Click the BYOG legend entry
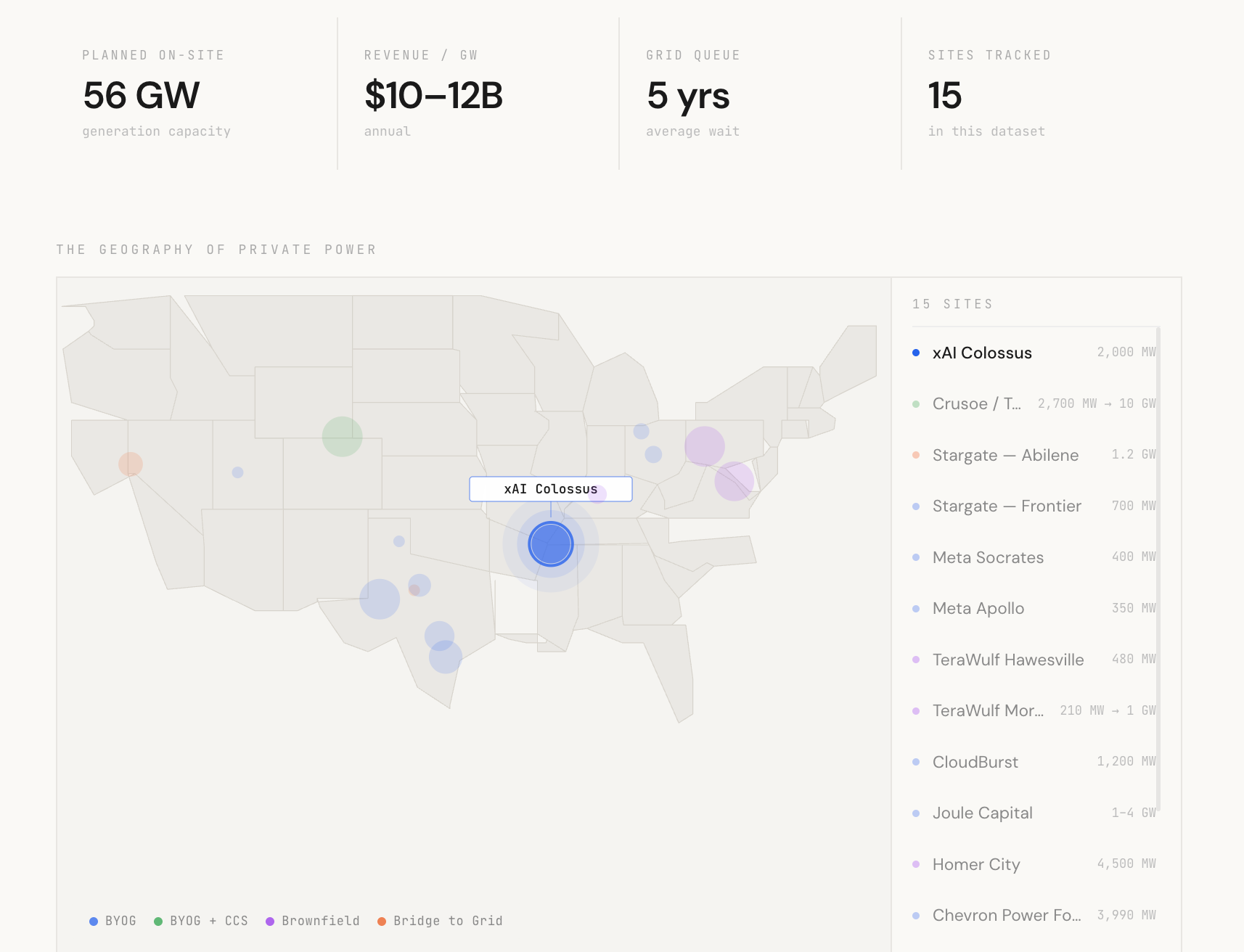 tap(112, 921)
